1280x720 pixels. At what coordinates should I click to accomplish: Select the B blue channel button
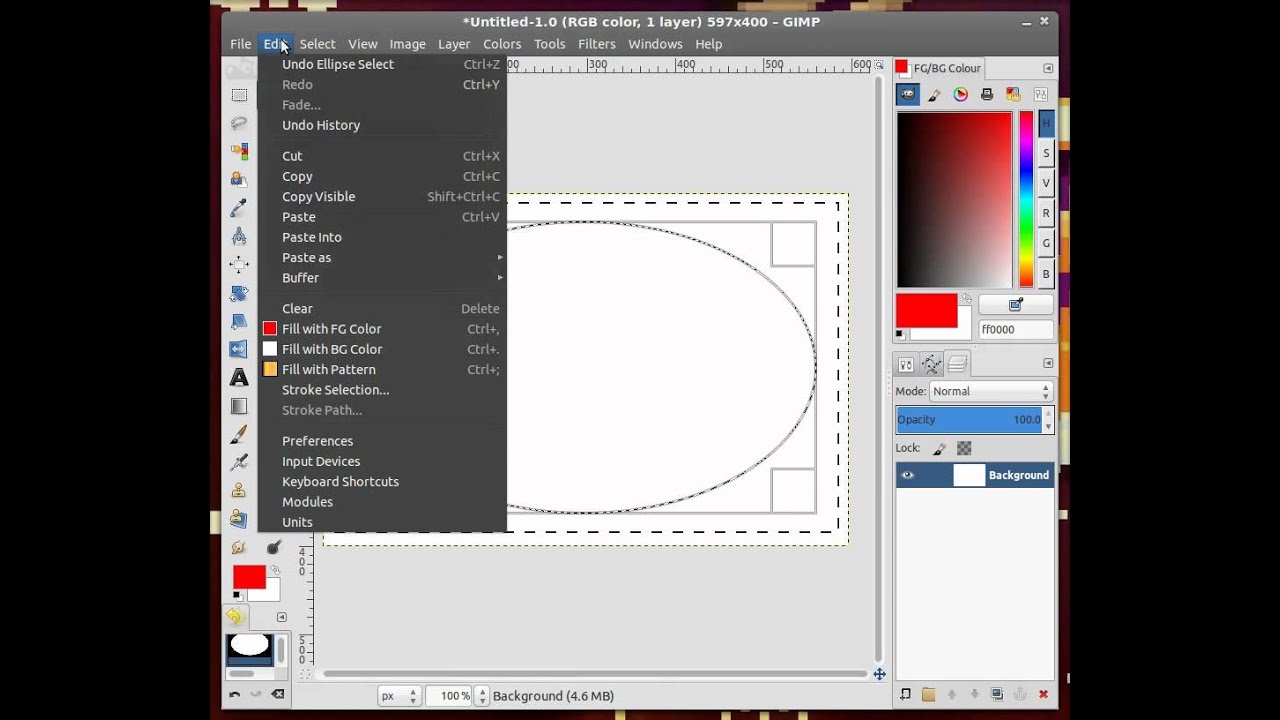coord(1046,273)
